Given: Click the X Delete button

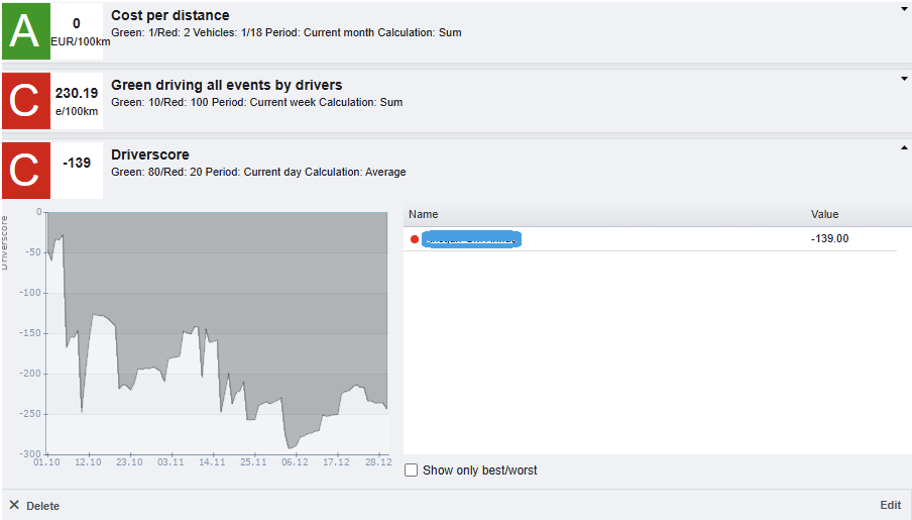Looking at the screenshot, I should (x=34, y=505).
